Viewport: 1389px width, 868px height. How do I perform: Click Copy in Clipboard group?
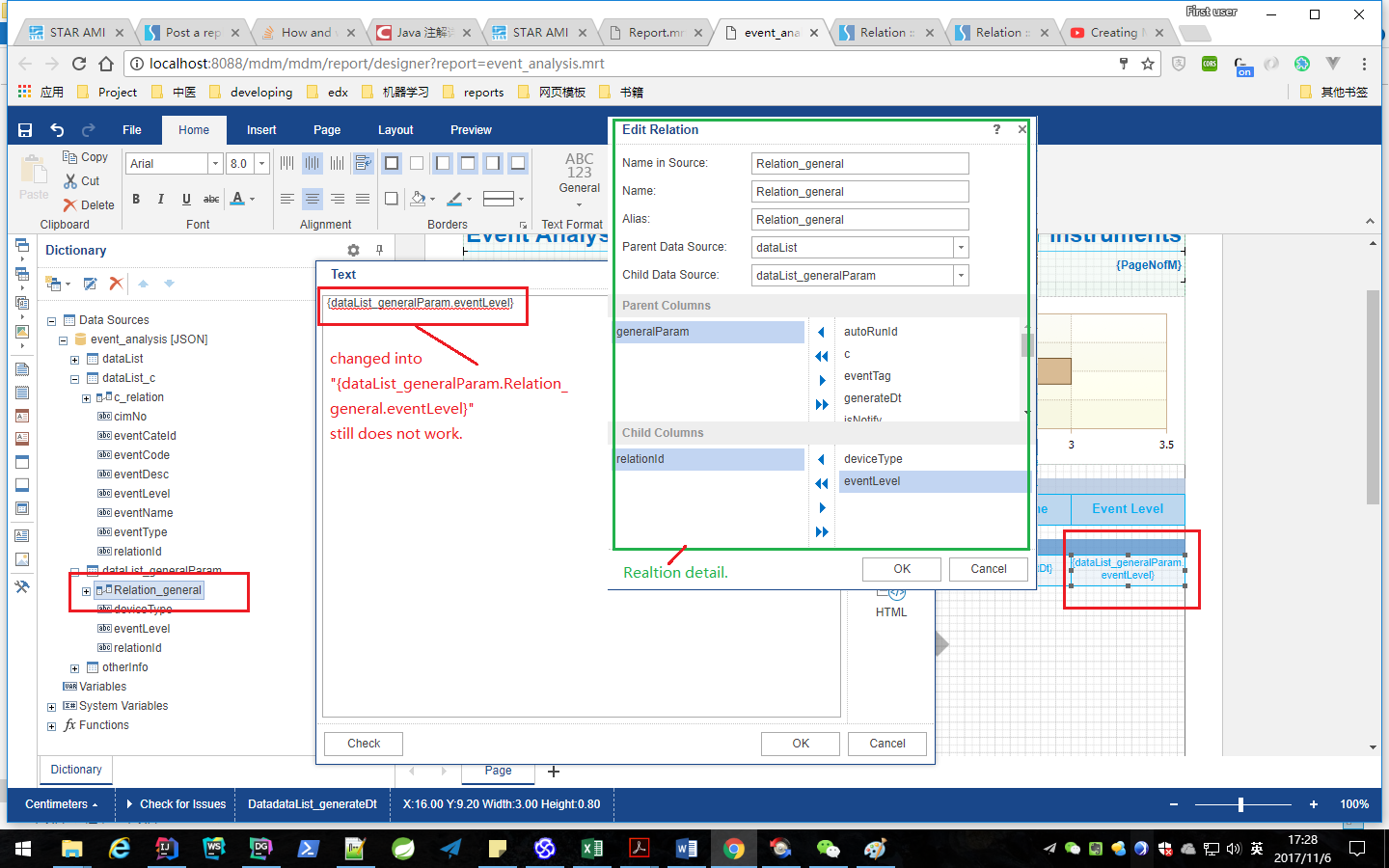[x=85, y=156]
